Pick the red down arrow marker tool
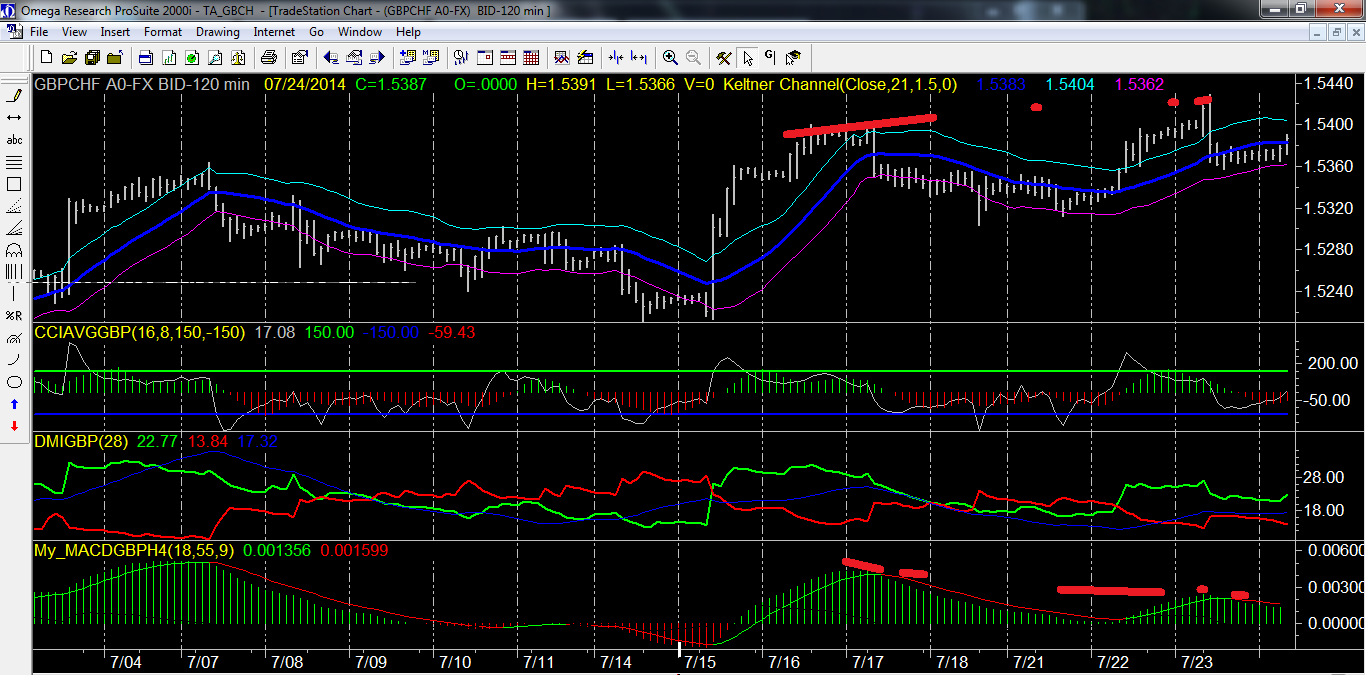 [x=14, y=426]
